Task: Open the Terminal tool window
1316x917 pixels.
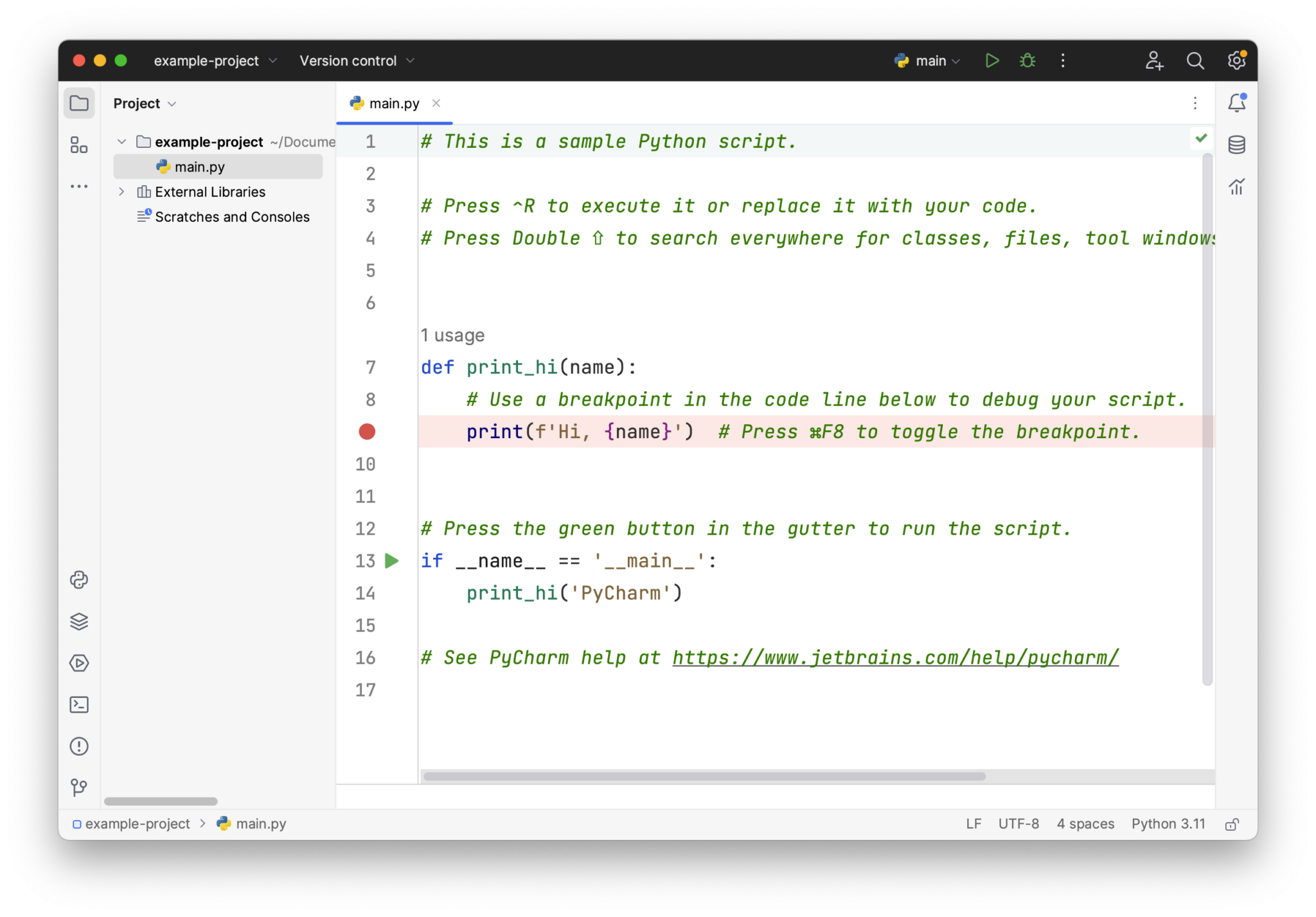Action: 79,704
